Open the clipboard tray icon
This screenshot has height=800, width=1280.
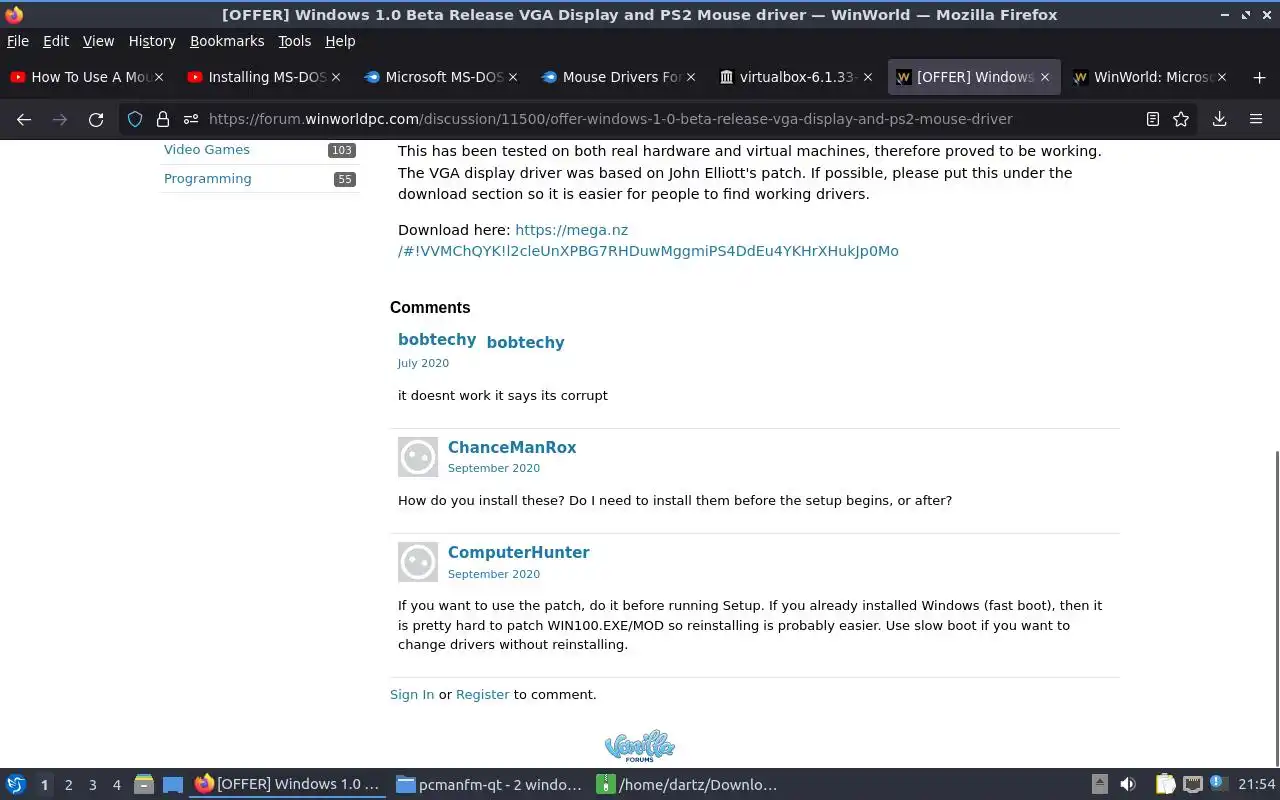coord(1165,785)
